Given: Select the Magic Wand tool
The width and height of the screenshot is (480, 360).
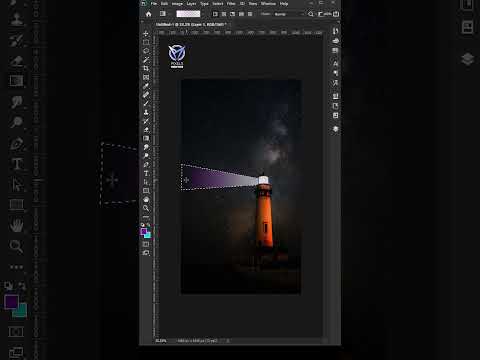Looking at the screenshot, I should point(146,60).
